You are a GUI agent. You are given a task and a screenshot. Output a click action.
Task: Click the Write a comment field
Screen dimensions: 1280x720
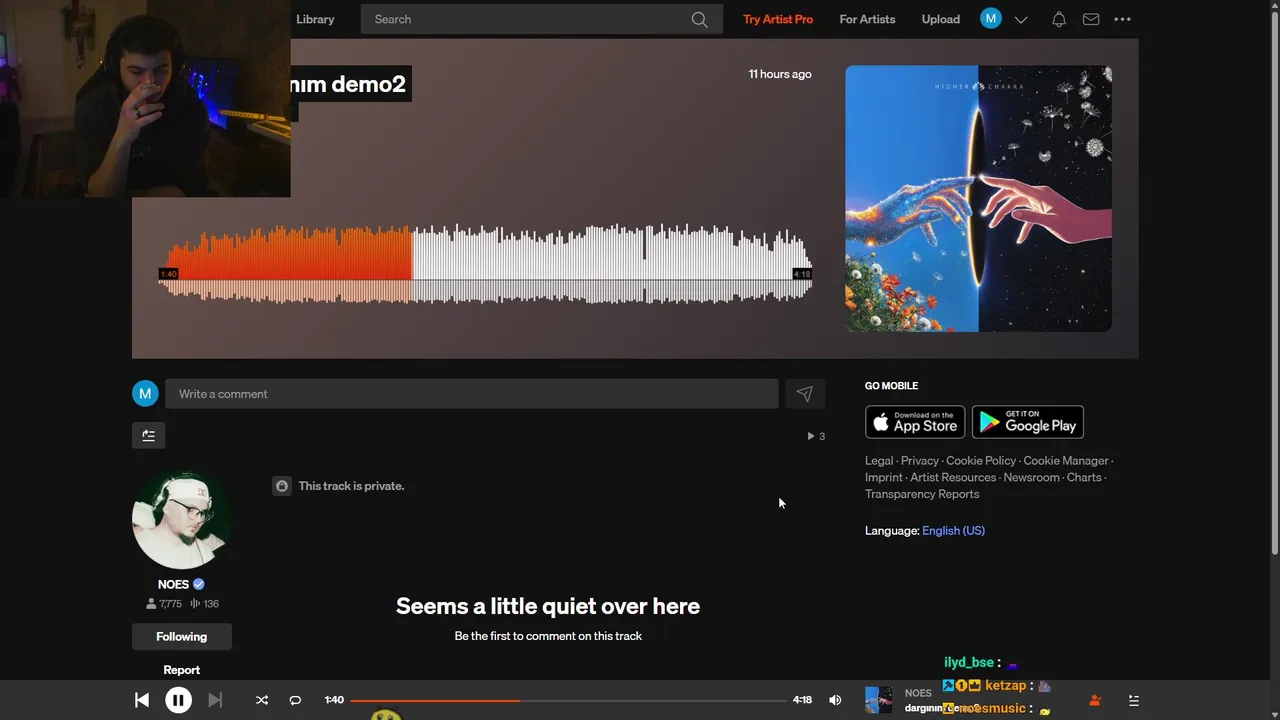[x=471, y=394]
